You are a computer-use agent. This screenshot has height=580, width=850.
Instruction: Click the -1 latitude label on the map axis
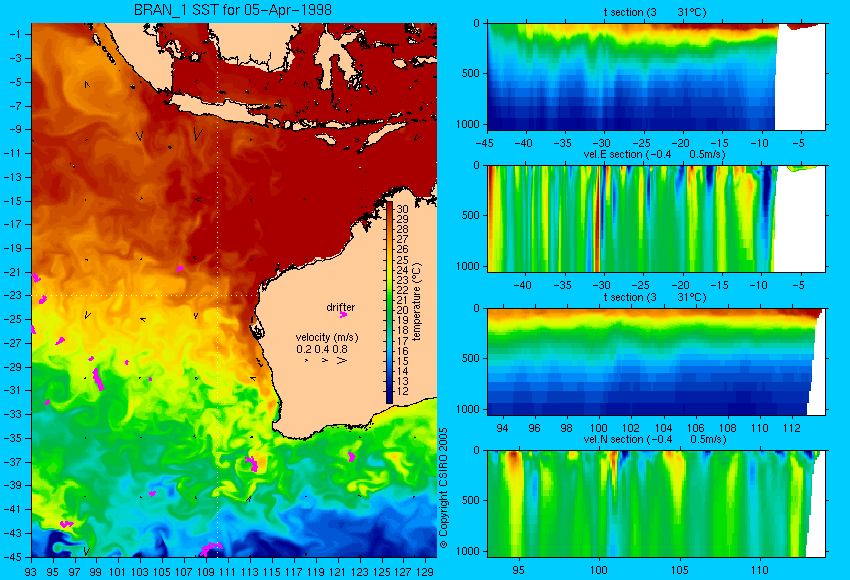(x=17, y=34)
